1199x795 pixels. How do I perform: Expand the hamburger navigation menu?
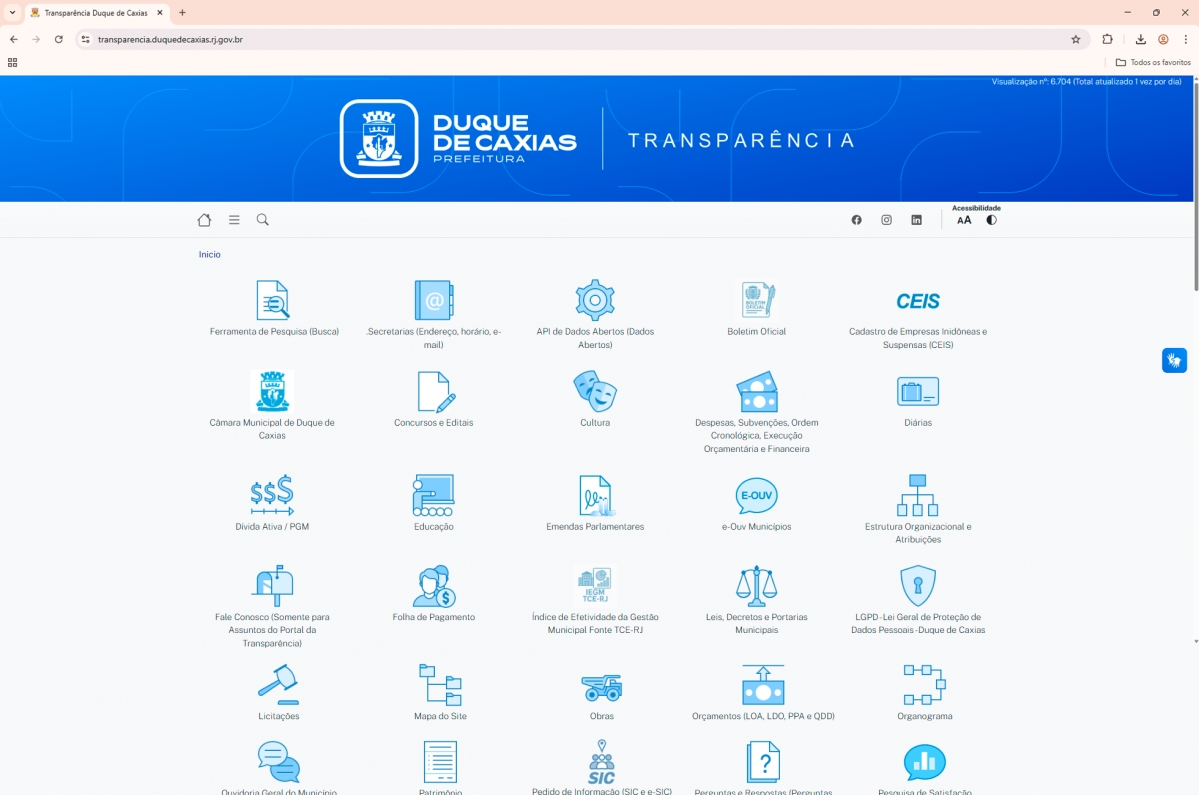click(234, 220)
